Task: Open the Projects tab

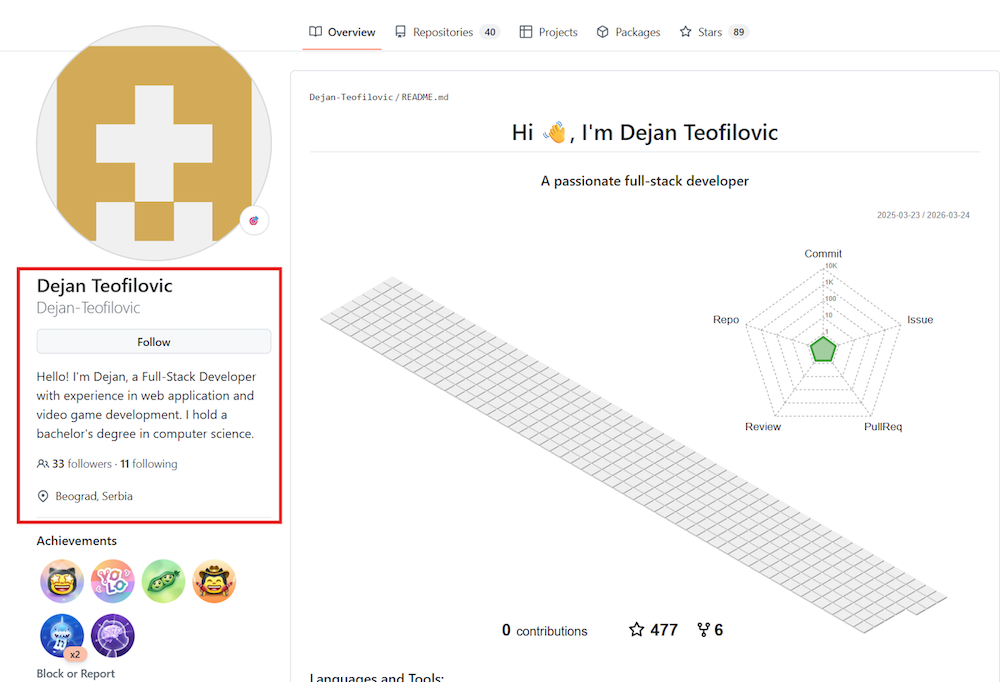Action: coord(548,31)
